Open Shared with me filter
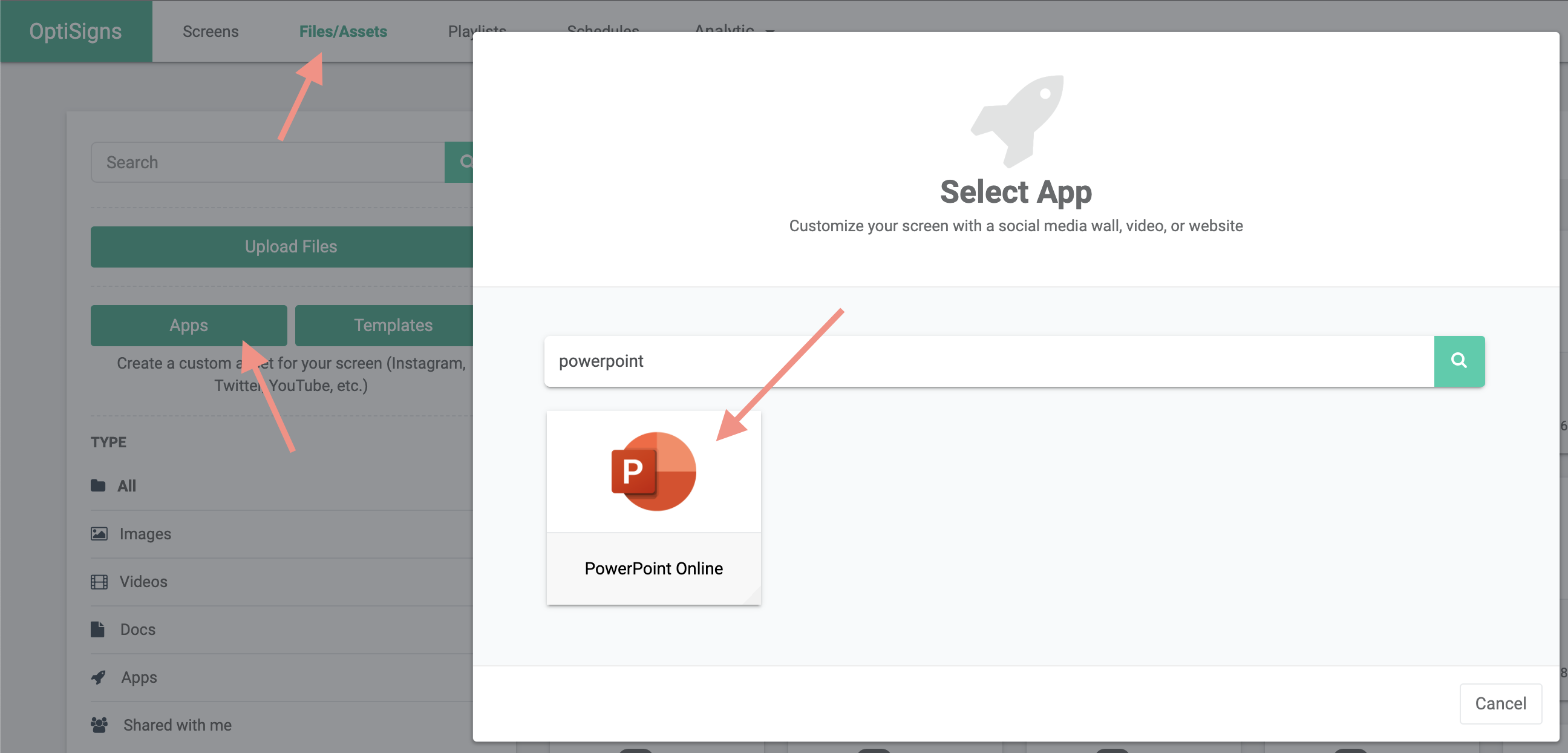Viewport: 1568px width, 753px height. coord(177,725)
